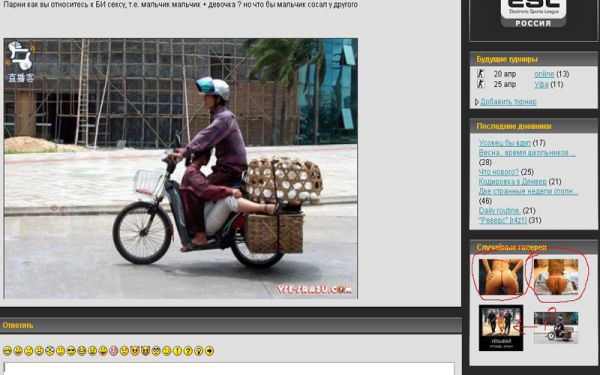Focus the reply text field below smileys
Image resolution: width=600 pixels, height=375 pixels.
click(229, 369)
